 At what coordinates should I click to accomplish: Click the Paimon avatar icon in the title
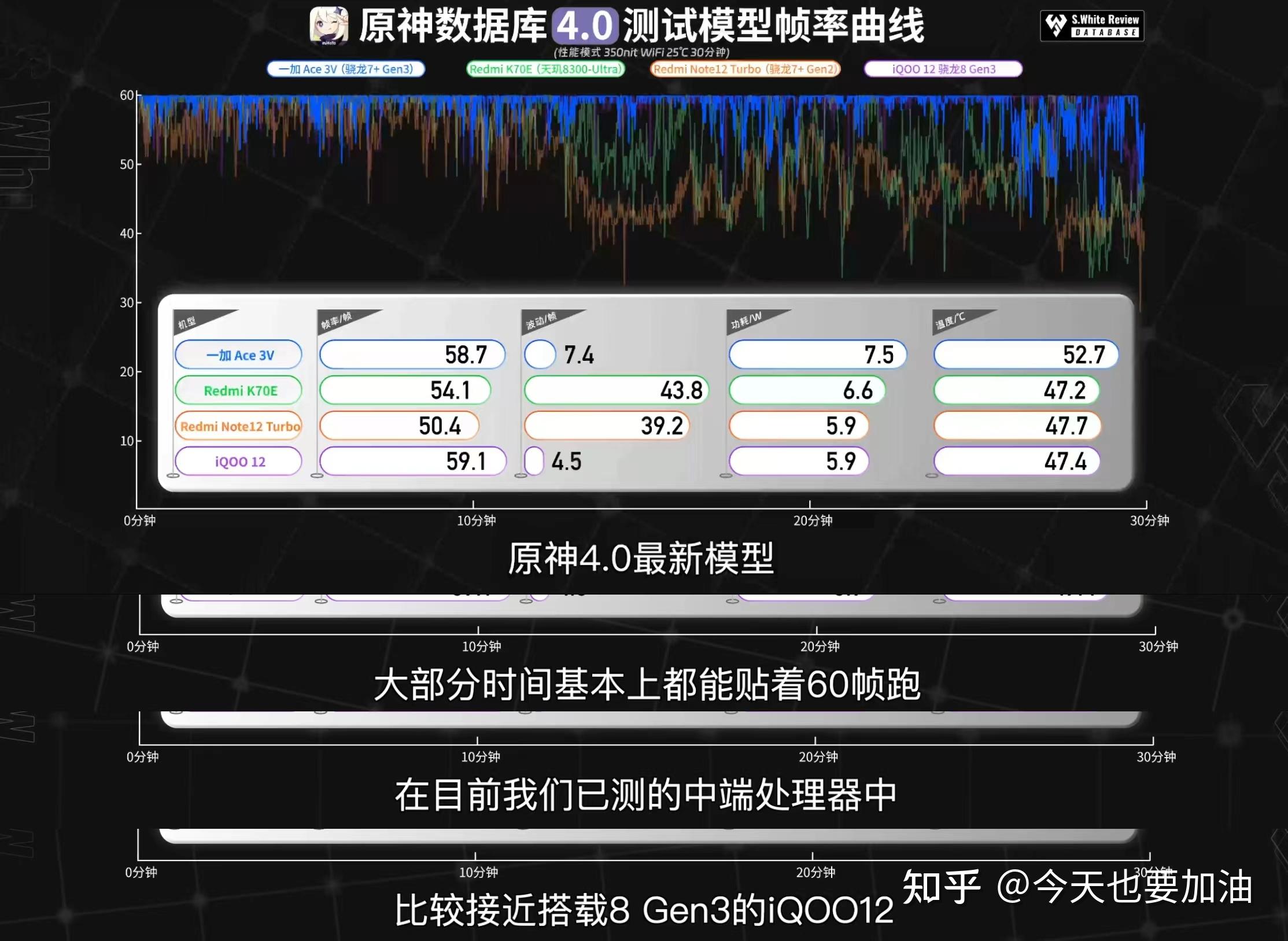click(x=327, y=25)
